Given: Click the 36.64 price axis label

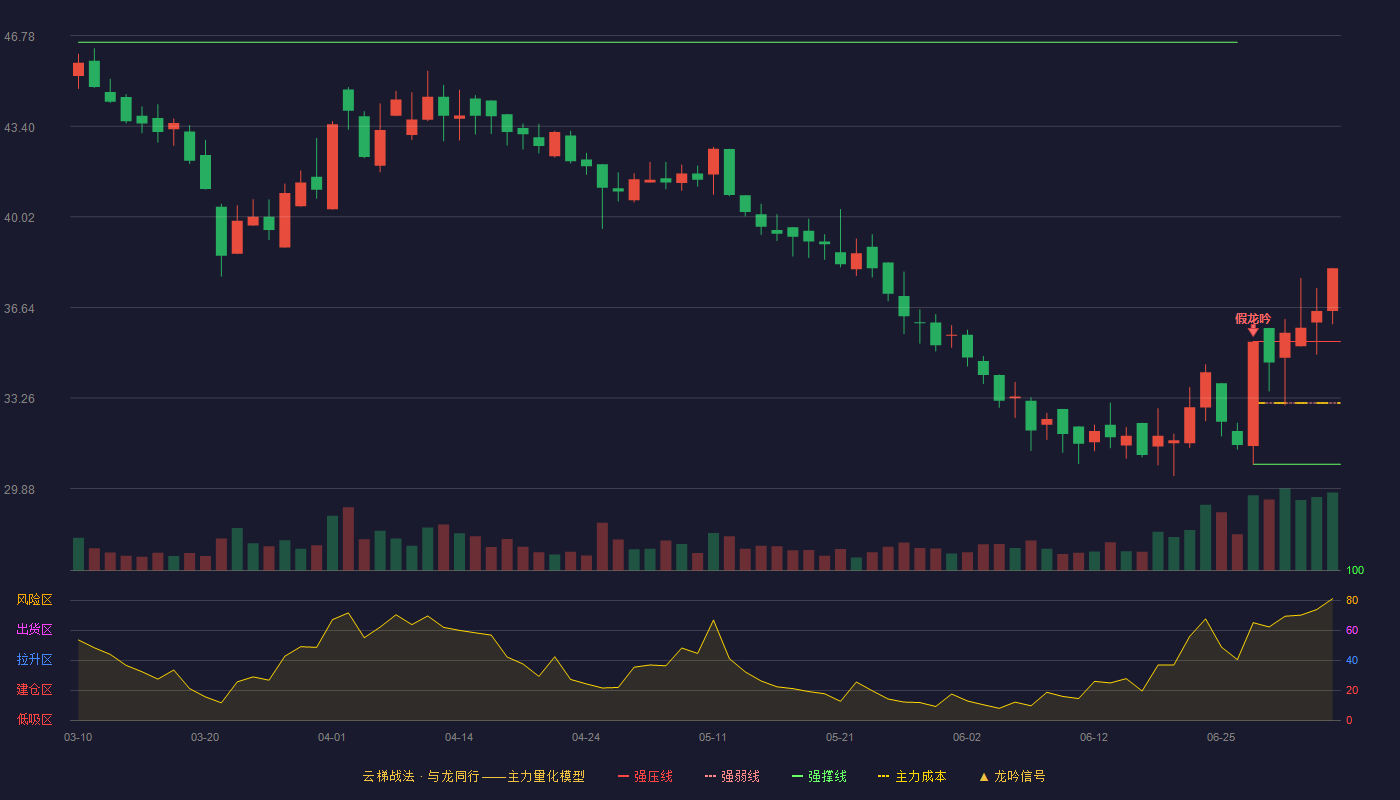Looking at the screenshot, I should [x=19, y=309].
